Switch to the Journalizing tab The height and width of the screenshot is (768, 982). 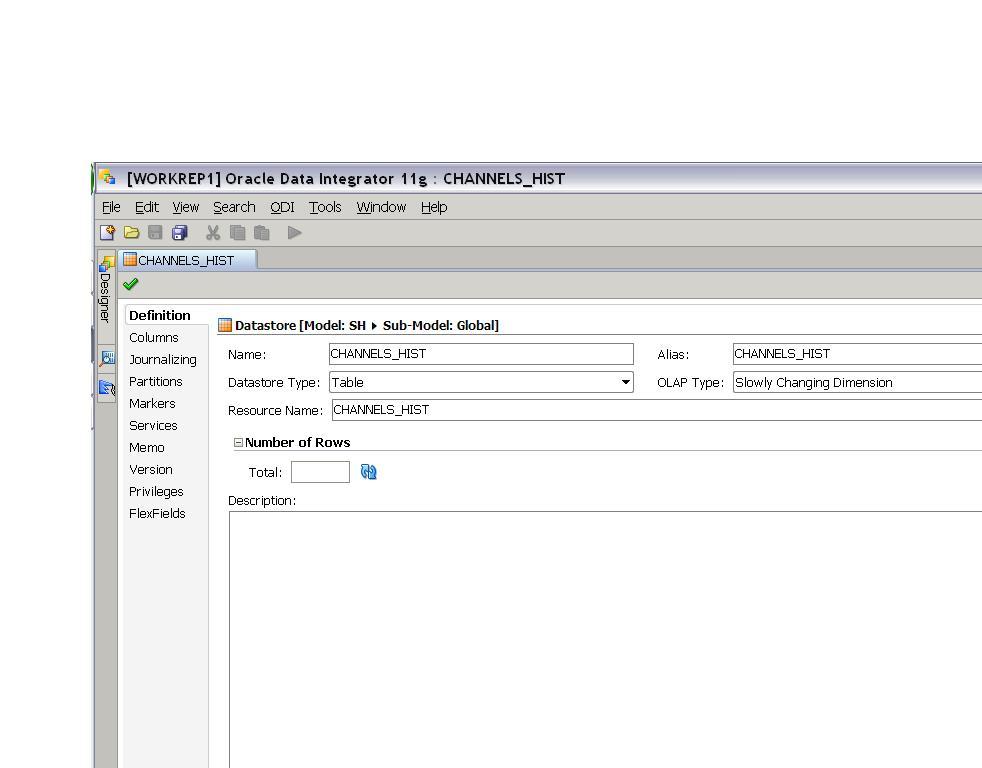tap(163, 359)
